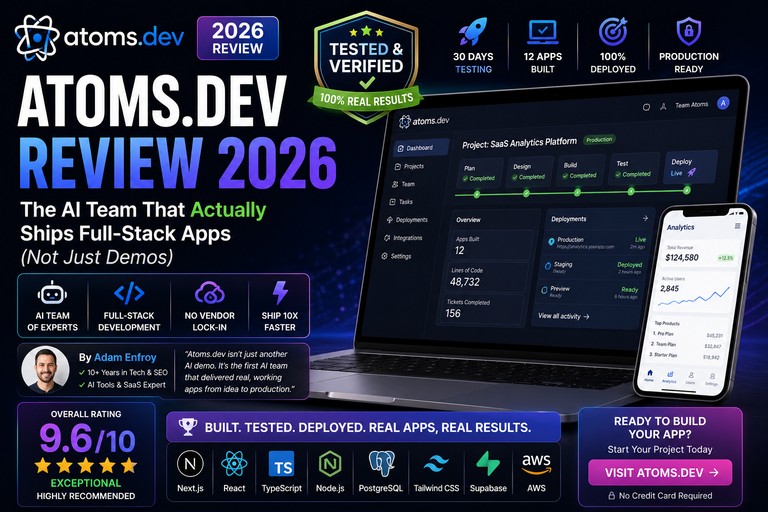Click the Lines of Code 48,732 card

coord(488,277)
